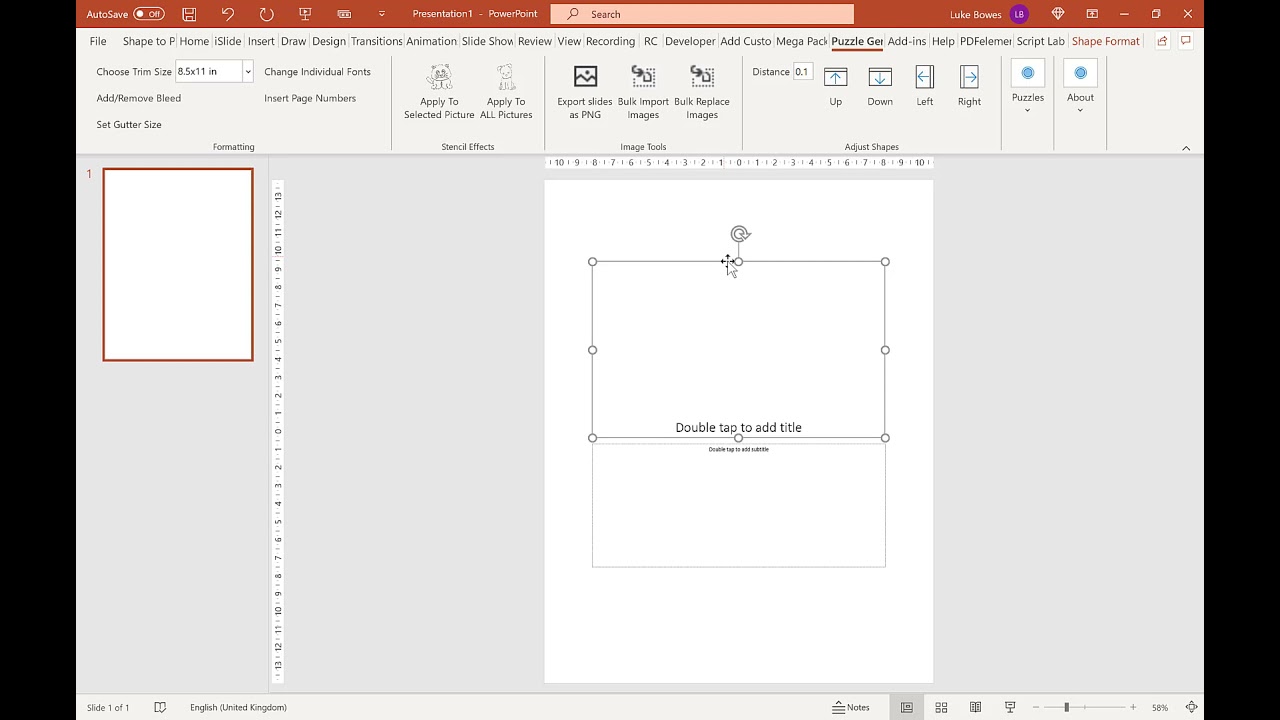Viewport: 1280px width, 720px height.
Task: Open the Draw tab
Action: 293,41
